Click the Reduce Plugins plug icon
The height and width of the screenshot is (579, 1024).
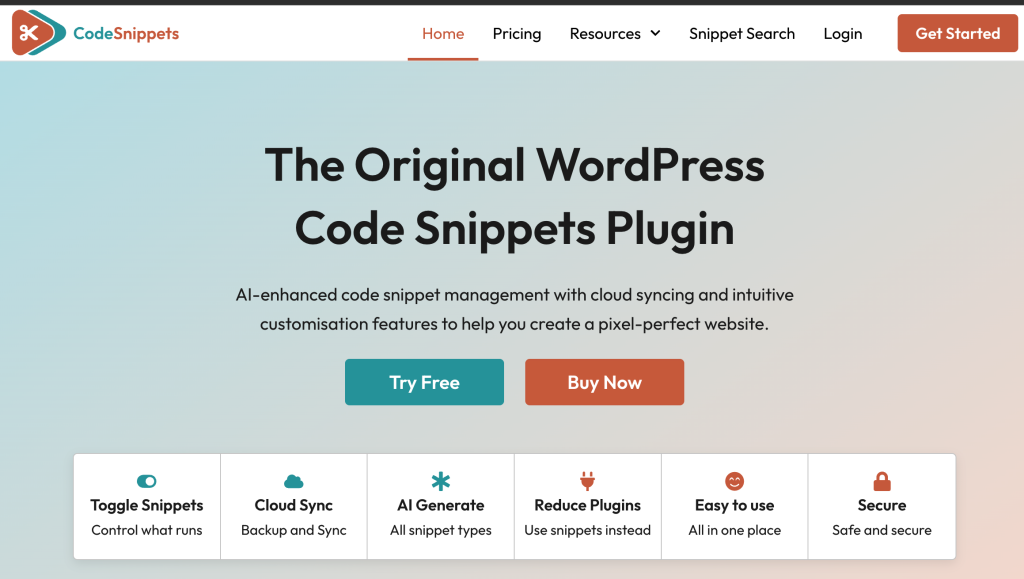pos(587,481)
